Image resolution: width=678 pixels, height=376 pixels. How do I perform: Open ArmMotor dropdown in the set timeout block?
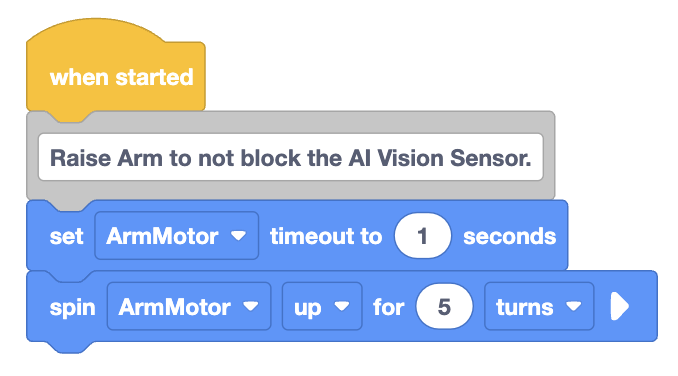176,236
